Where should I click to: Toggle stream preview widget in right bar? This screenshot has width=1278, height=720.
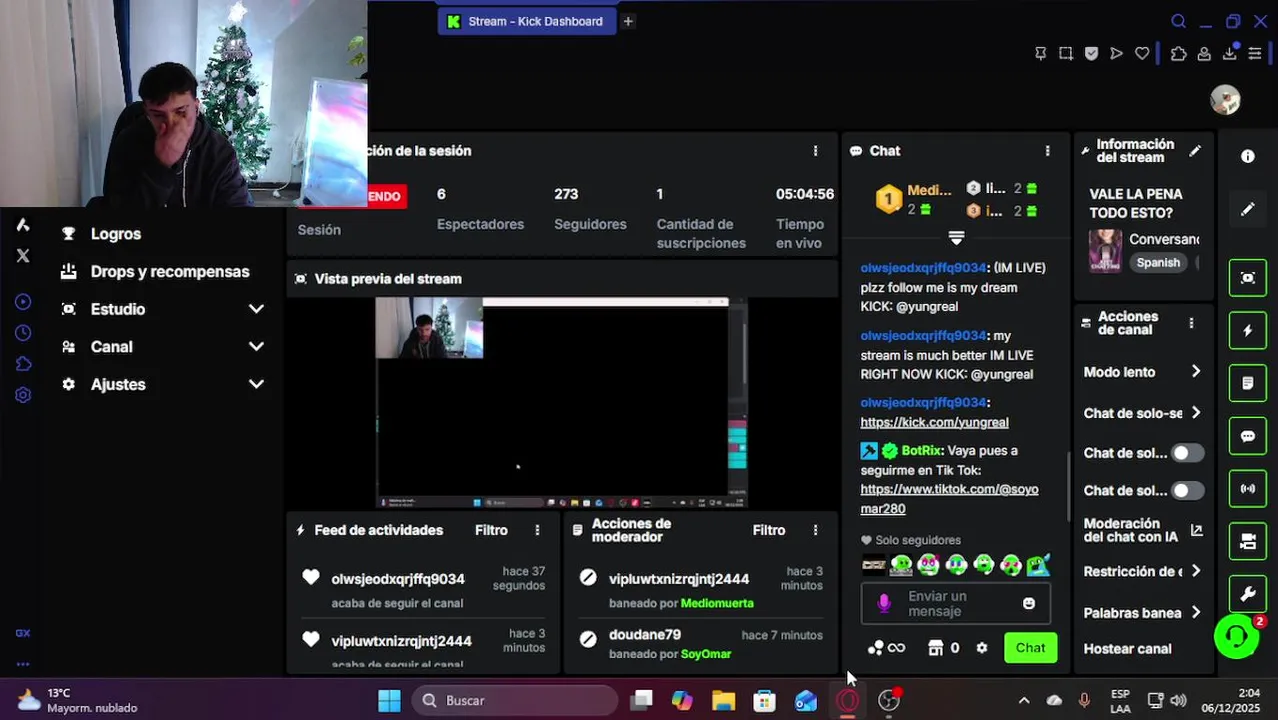coord(1248,278)
